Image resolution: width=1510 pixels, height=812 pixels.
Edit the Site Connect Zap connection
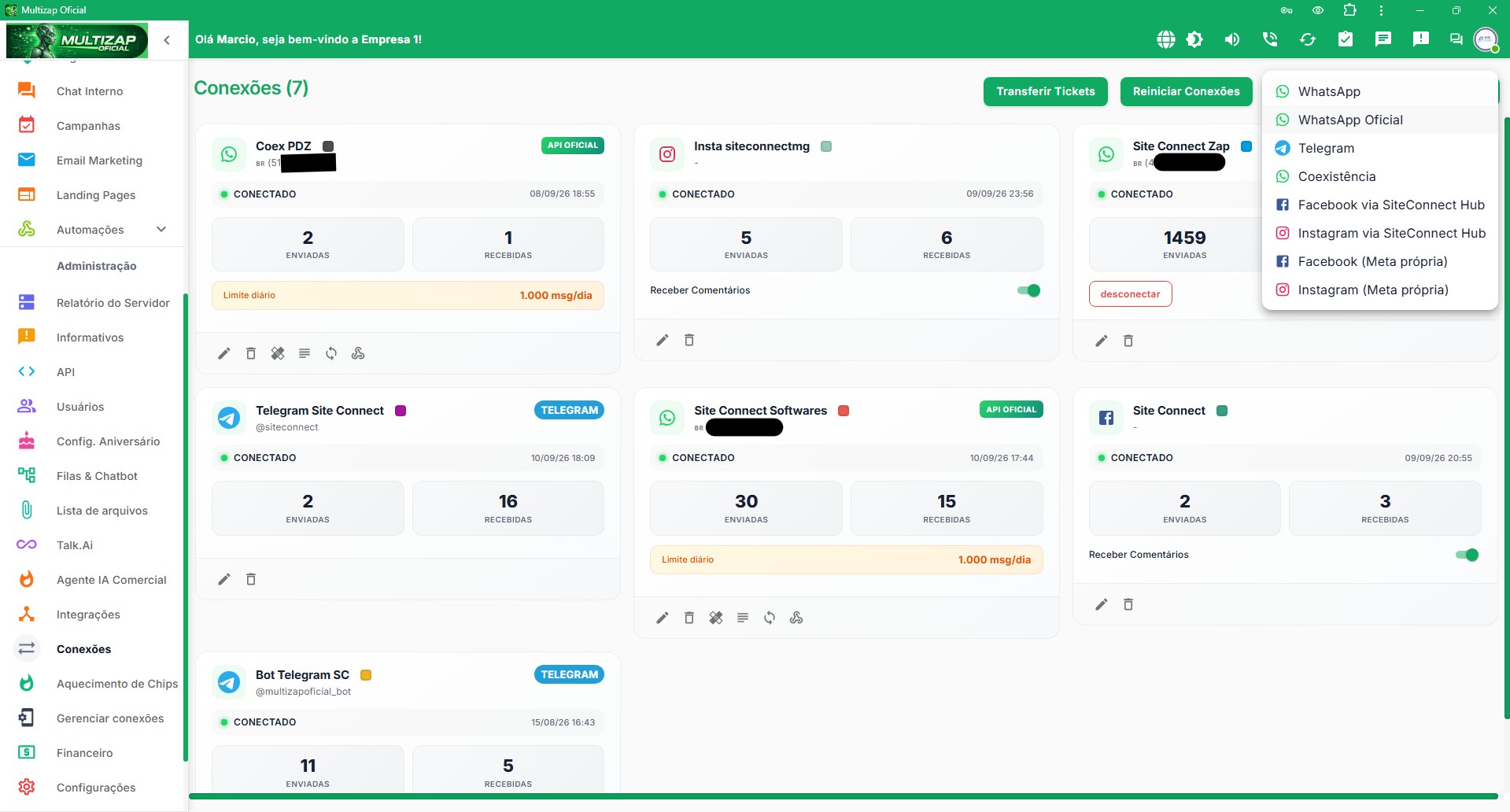click(x=1102, y=341)
